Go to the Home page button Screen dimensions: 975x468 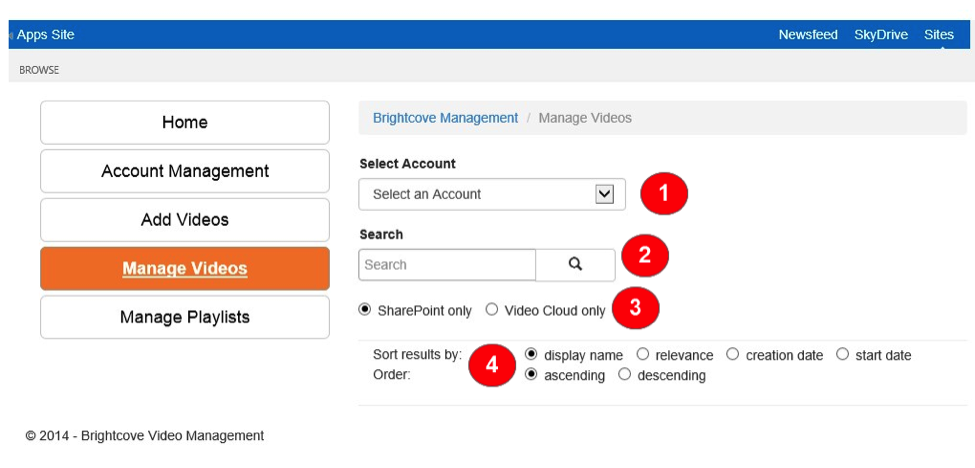pos(185,122)
